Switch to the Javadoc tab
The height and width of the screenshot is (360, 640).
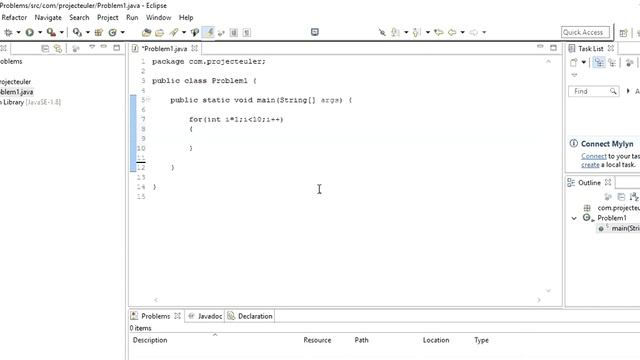pyautogui.click(x=205, y=316)
